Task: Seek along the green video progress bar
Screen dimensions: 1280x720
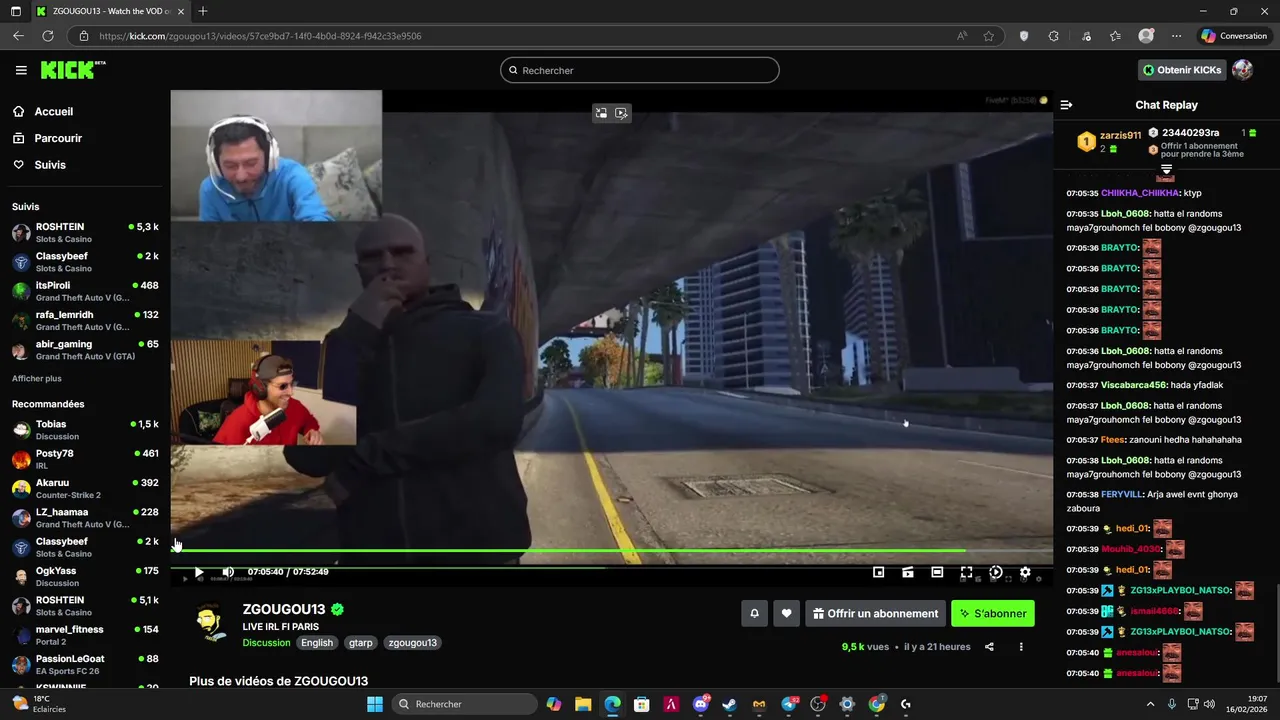Action: (610, 550)
